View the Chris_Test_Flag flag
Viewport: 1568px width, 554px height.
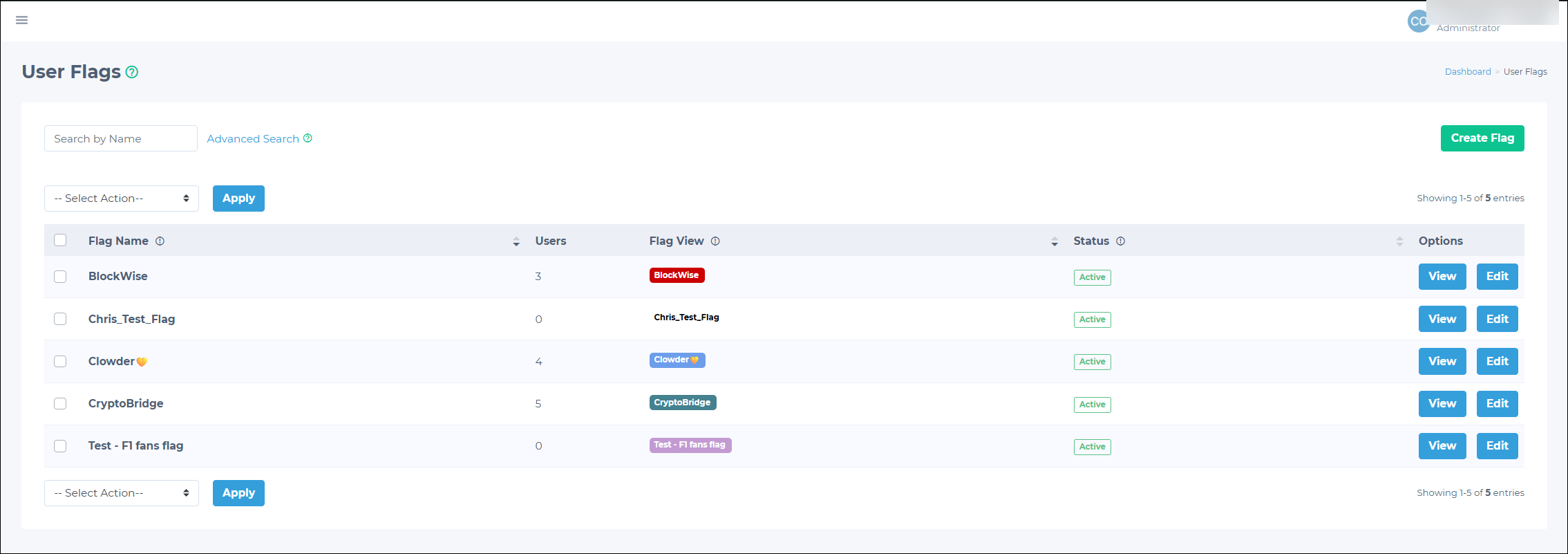click(x=1442, y=319)
